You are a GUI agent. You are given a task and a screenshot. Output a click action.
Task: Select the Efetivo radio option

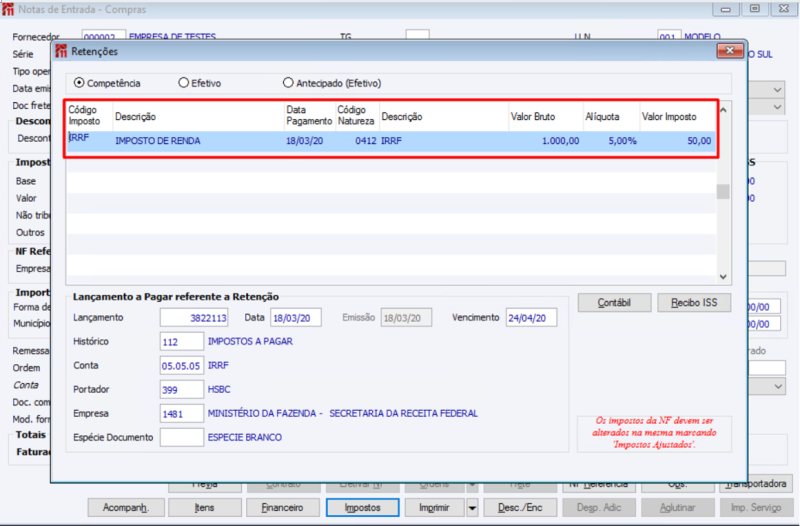184,83
